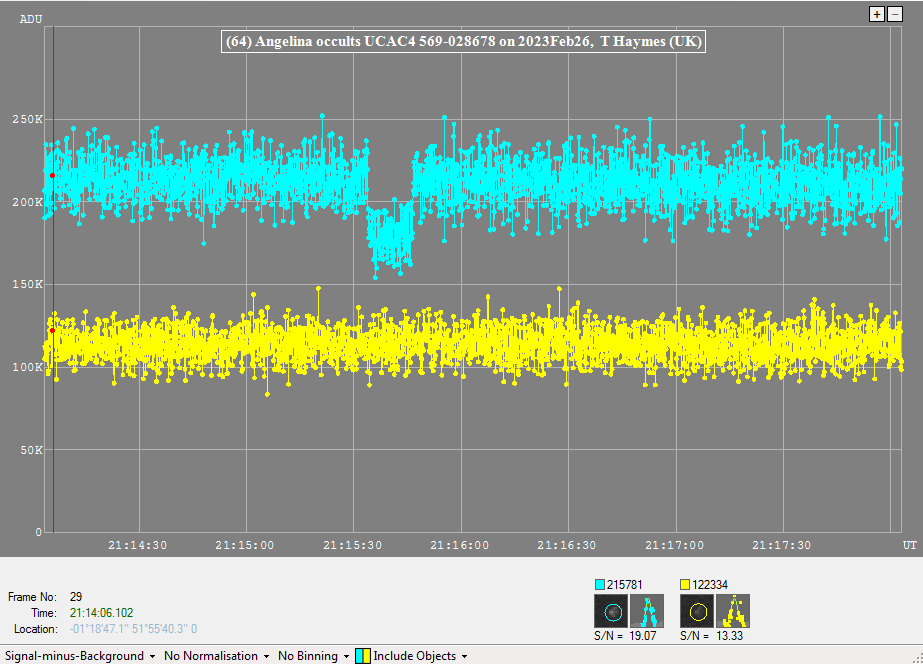Screen dimensions: 923x664
Task: Click the red frame marker on yellow curve
Action: pyautogui.click(x=52, y=330)
